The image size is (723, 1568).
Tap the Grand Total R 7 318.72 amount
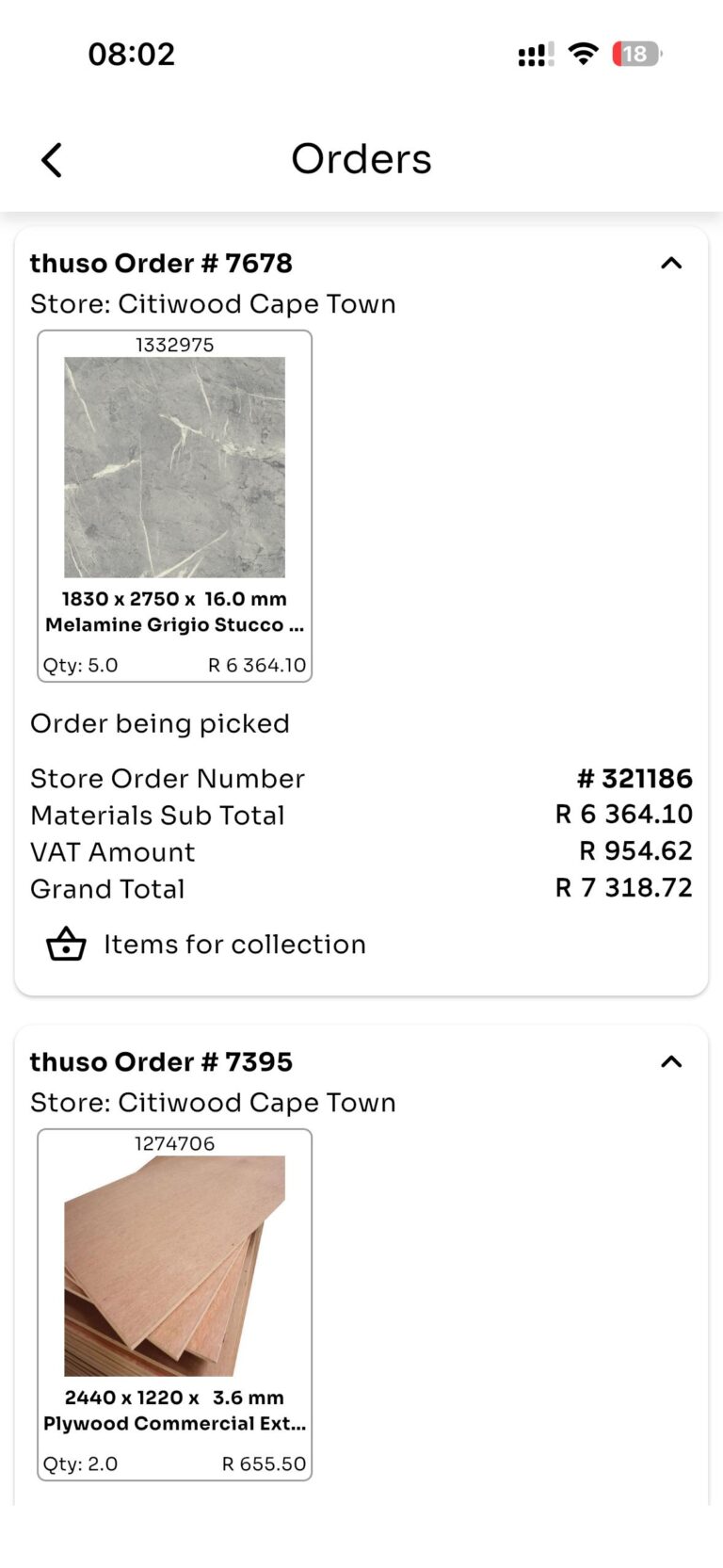click(623, 888)
